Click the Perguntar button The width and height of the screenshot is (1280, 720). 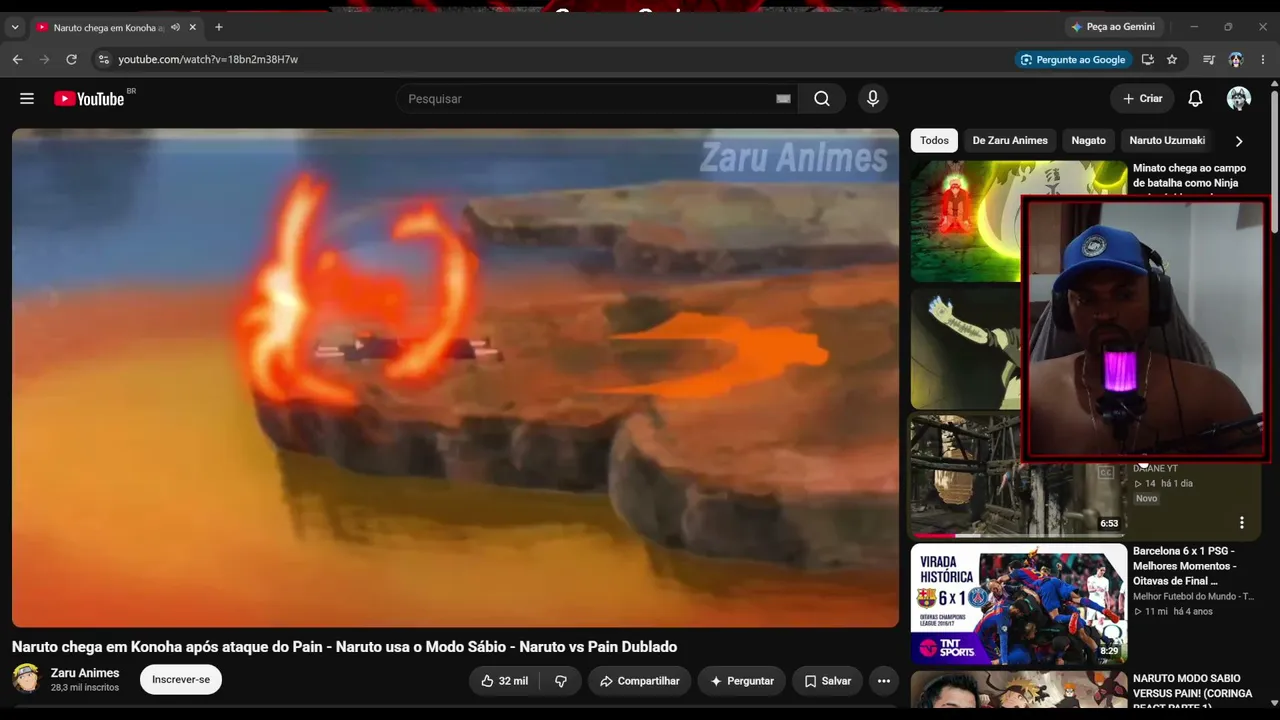742,681
